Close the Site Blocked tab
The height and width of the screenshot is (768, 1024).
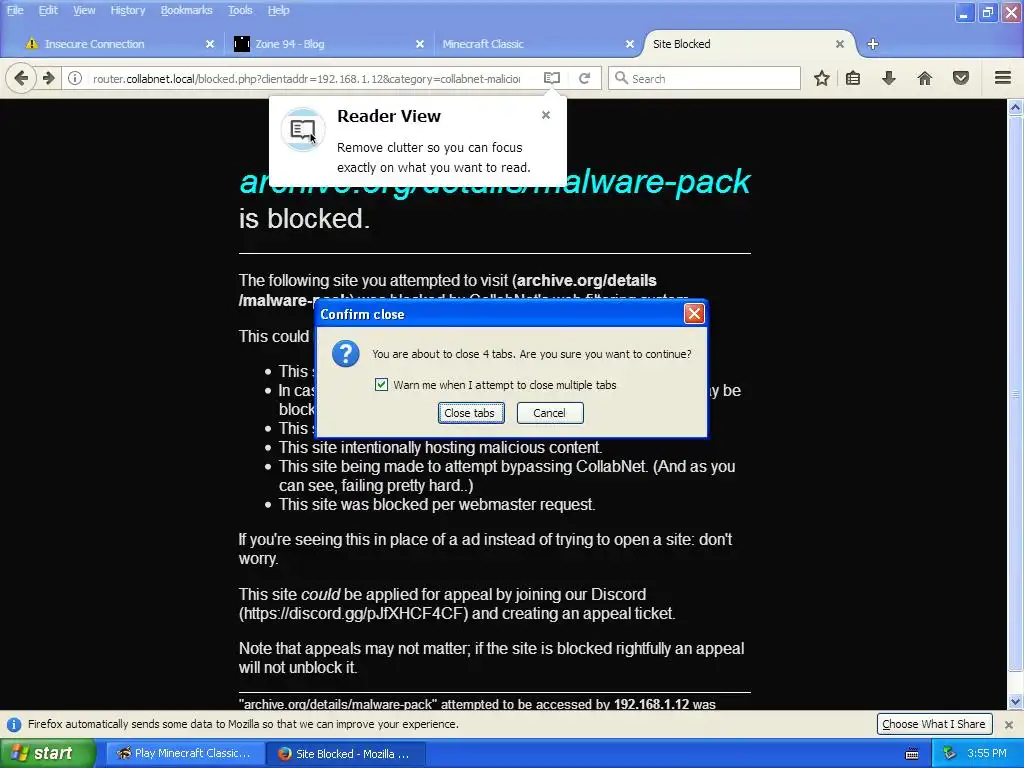(x=840, y=44)
